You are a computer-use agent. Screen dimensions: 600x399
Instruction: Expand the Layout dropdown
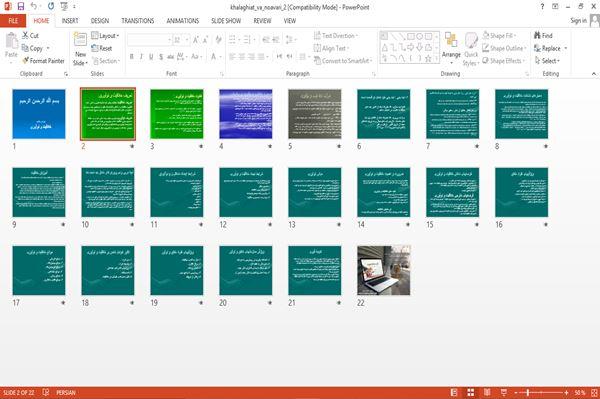click(x=106, y=36)
